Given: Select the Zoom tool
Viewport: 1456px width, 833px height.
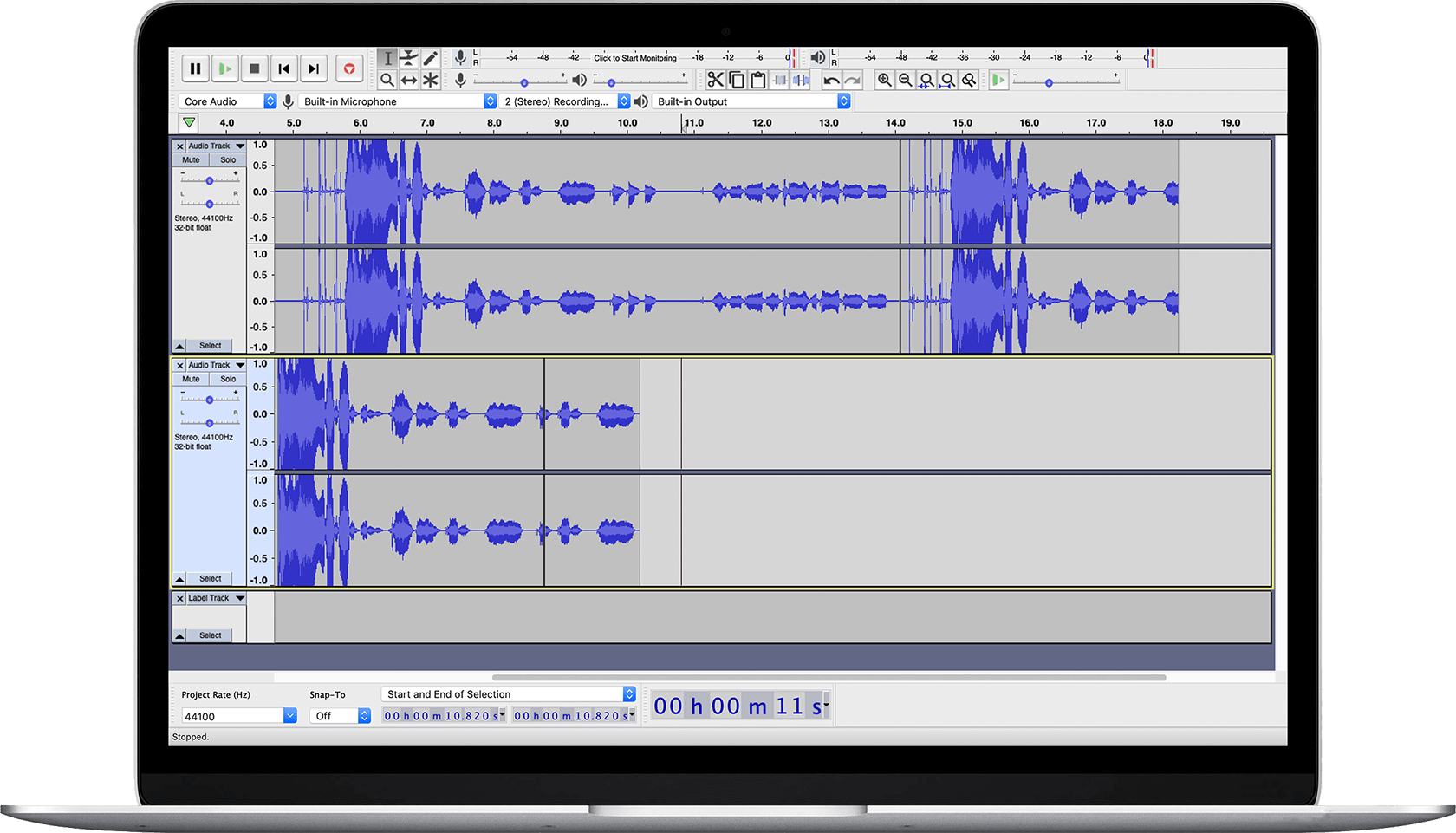Looking at the screenshot, I should click(388, 80).
